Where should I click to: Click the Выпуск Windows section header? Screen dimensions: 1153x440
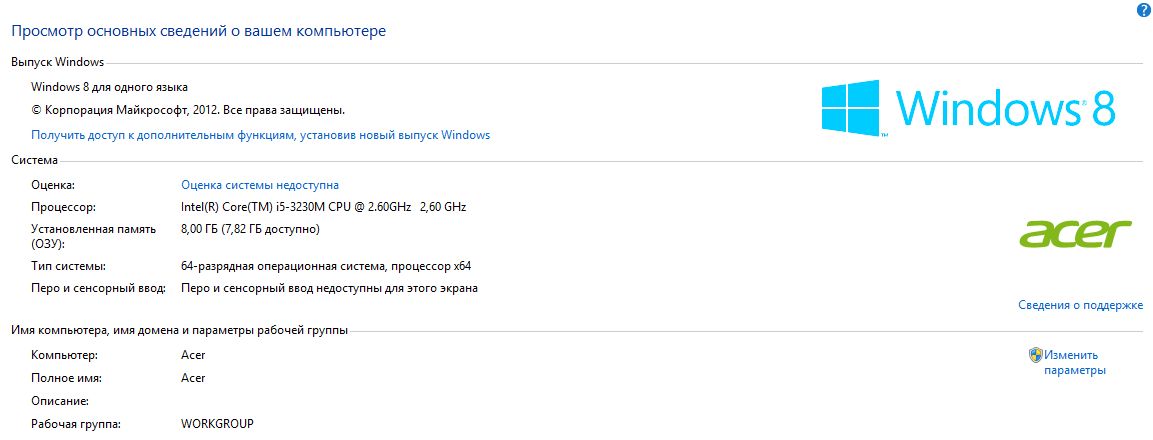57,63
